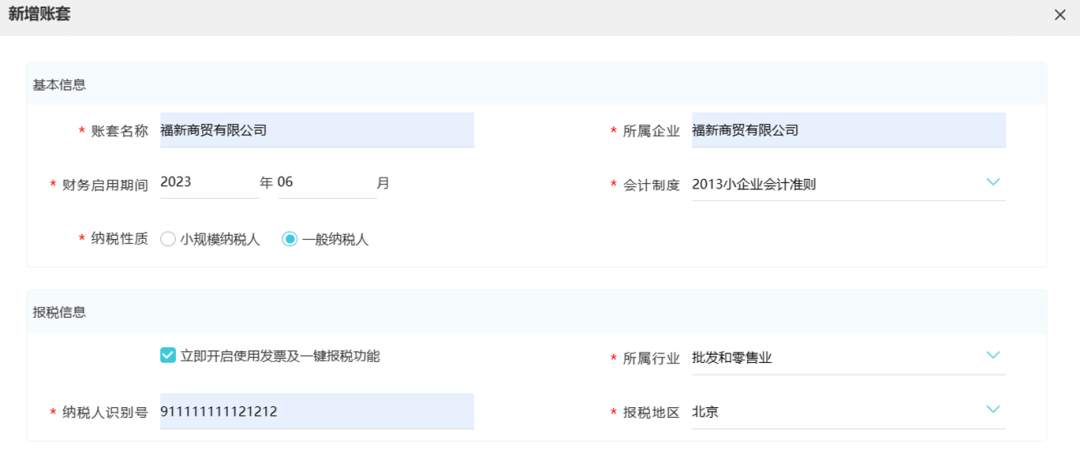Screen dimensions: 1080x463
Task: Select the 一般纳税人 radio option
Action: click(290, 239)
